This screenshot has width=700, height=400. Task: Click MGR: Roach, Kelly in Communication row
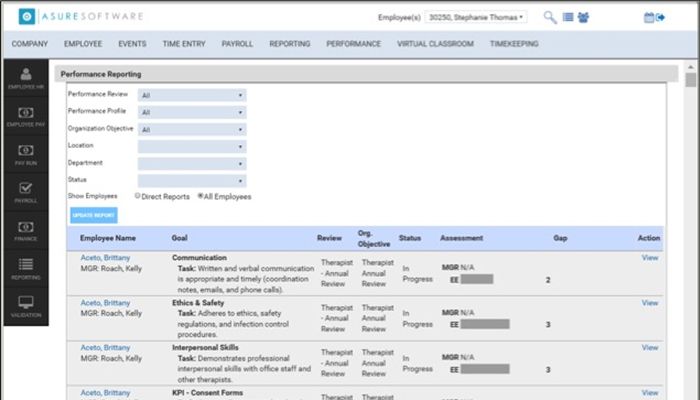point(111,269)
